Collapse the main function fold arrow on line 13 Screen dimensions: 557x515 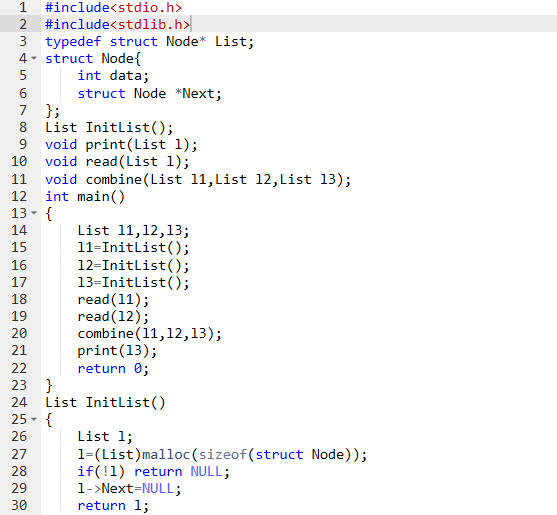coord(34,213)
